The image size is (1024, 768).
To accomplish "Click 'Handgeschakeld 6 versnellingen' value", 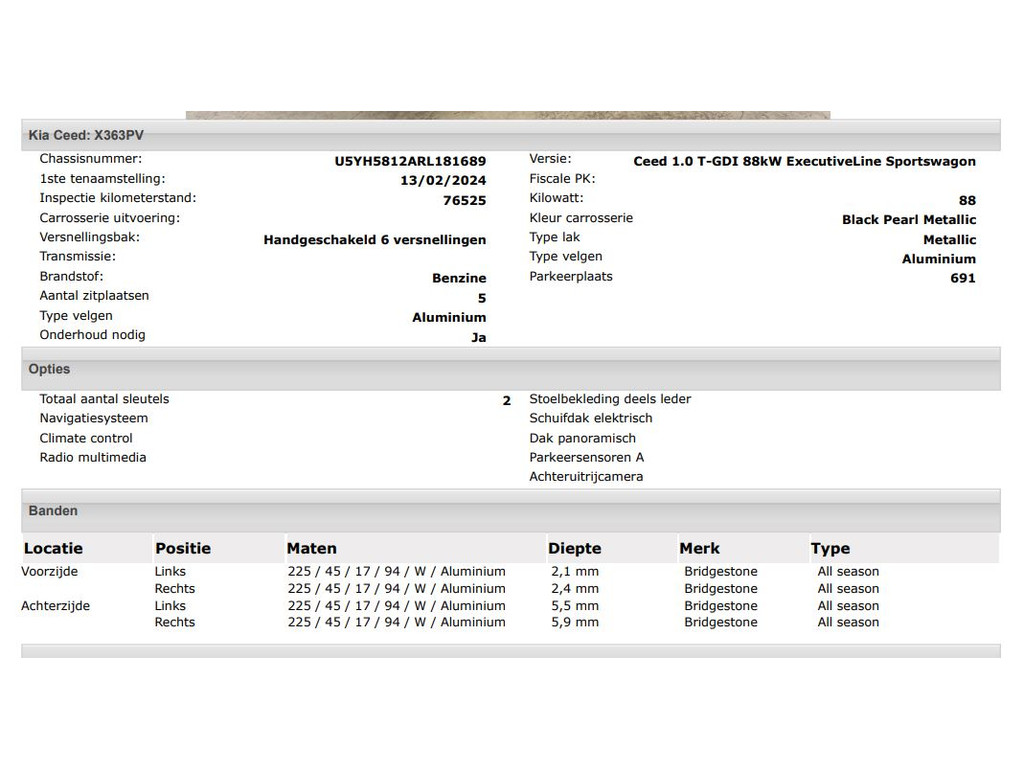I will pos(375,240).
